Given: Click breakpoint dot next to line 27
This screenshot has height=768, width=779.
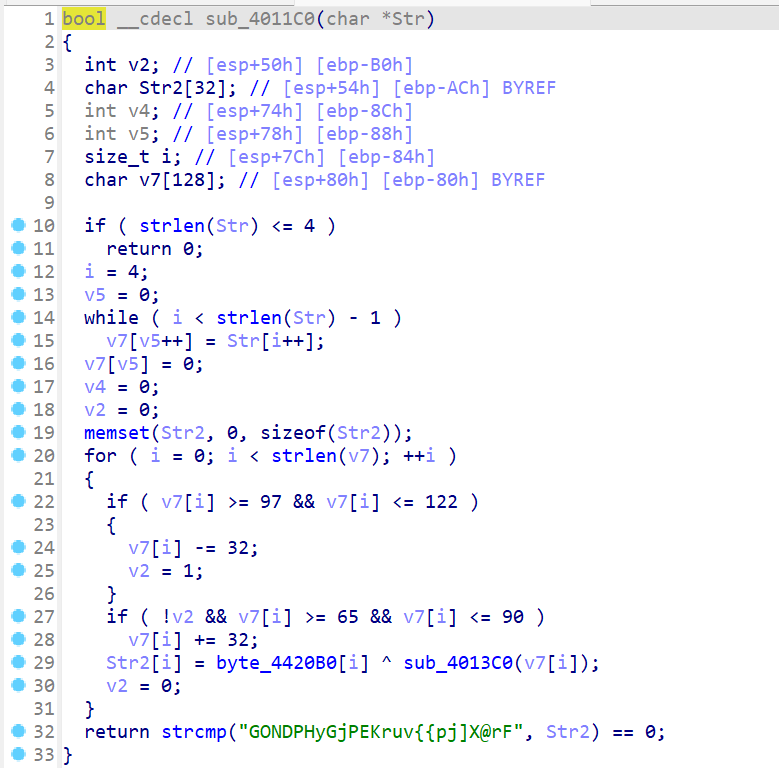Looking at the screenshot, I should coord(16,617).
